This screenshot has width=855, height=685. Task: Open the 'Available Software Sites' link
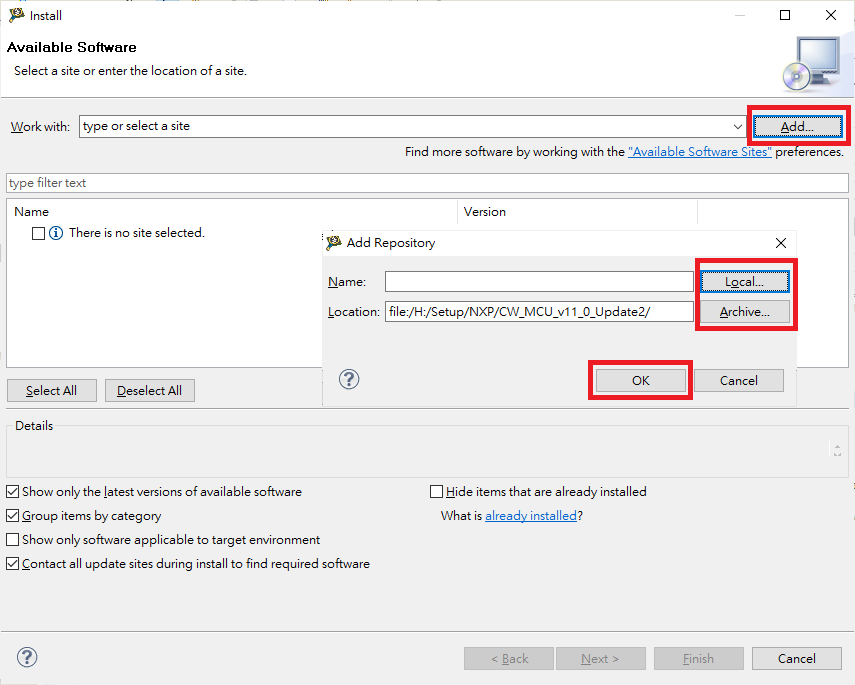(699, 152)
